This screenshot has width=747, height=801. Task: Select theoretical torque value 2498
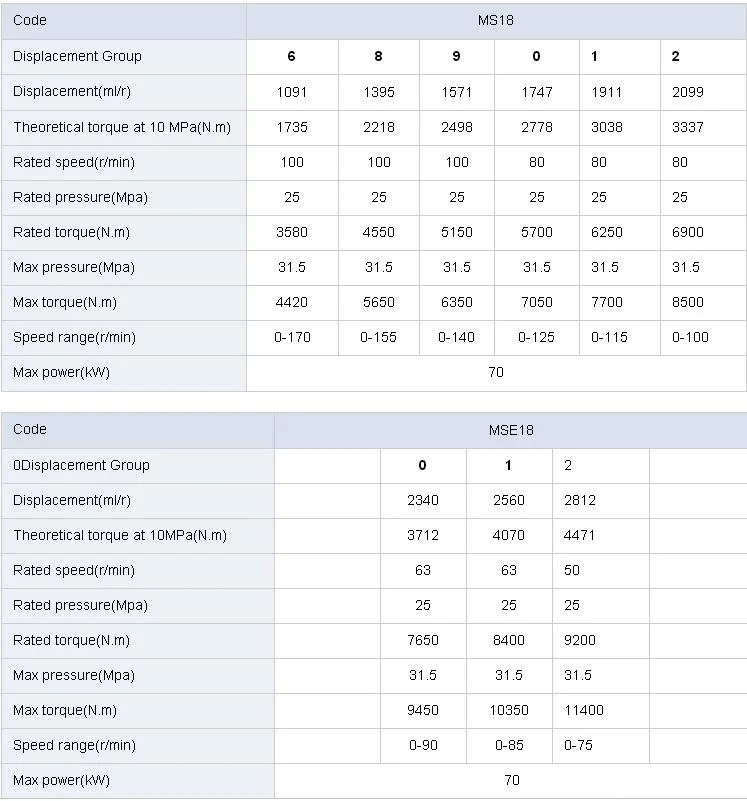pos(457,127)
